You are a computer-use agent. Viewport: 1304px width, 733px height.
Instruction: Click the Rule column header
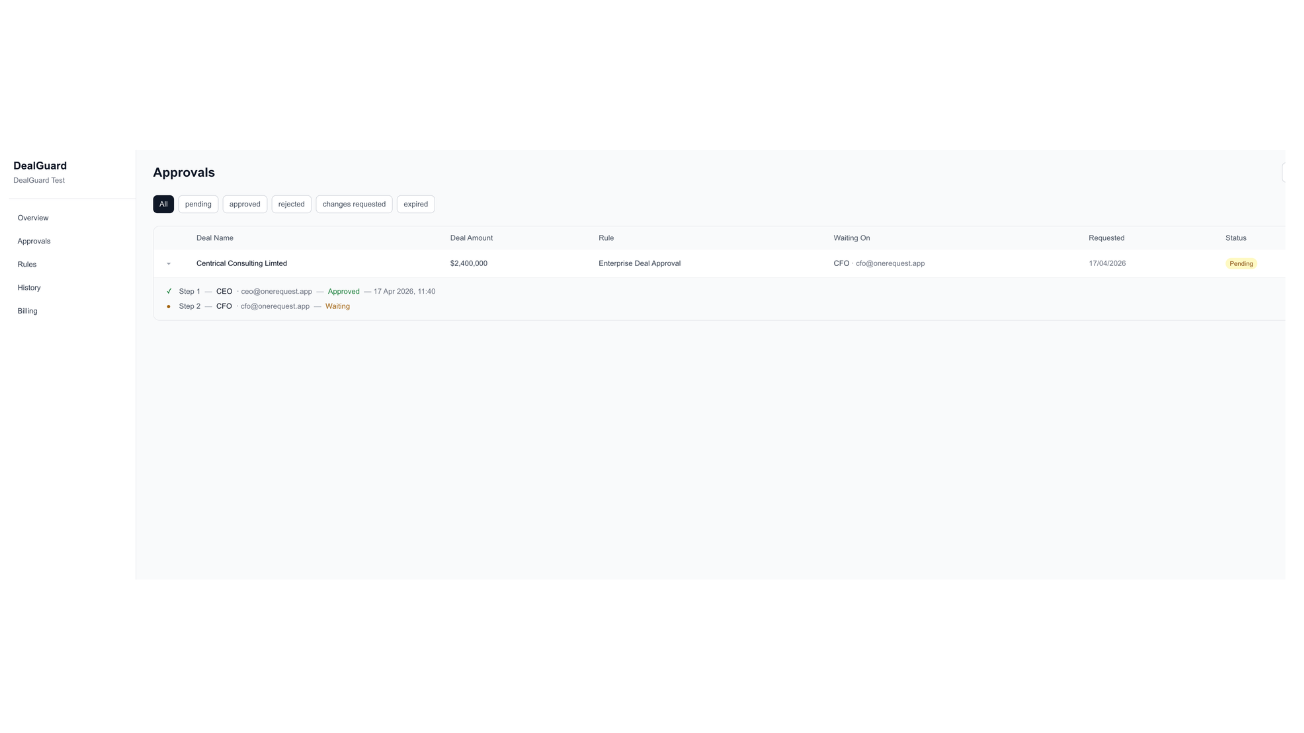coord(606,238)
